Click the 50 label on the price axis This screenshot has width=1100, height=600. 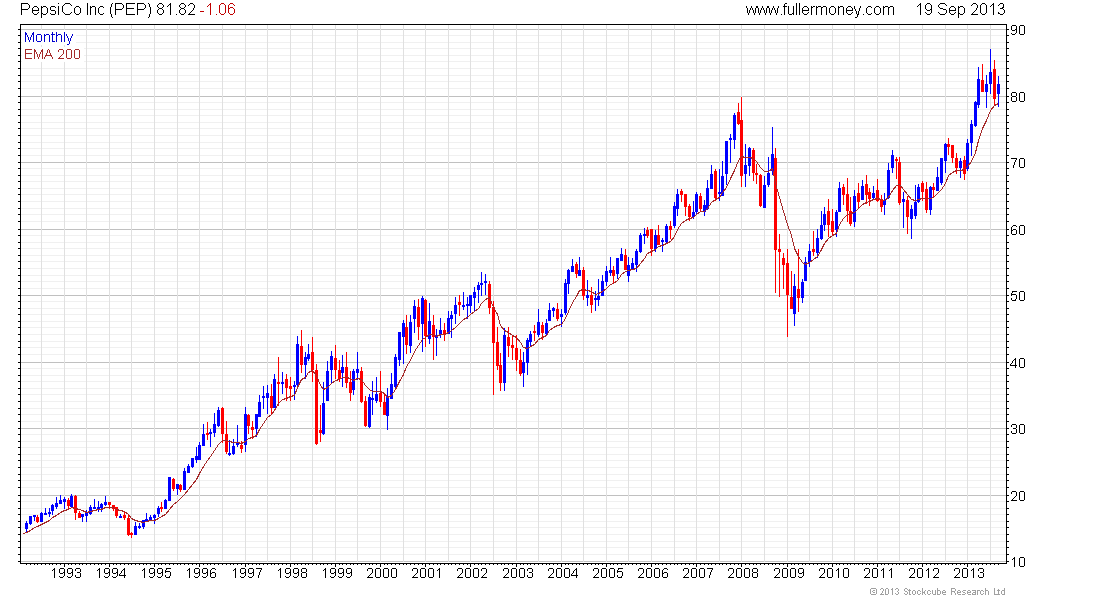click(x=1017, y=296)
